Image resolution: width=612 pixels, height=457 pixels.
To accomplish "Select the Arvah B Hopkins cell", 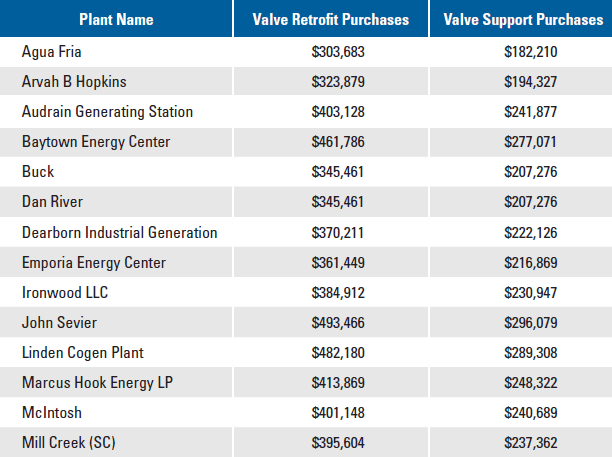I will click(77, 81).
